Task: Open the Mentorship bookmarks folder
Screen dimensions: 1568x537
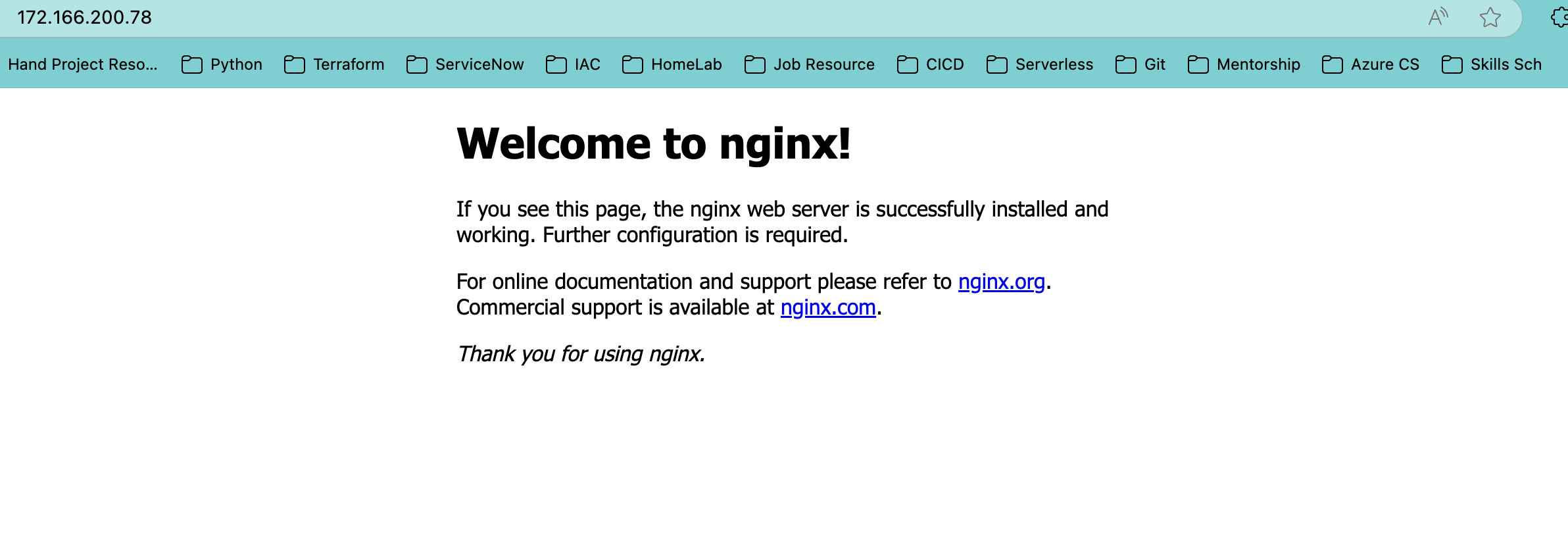Action: point(1244,64)
